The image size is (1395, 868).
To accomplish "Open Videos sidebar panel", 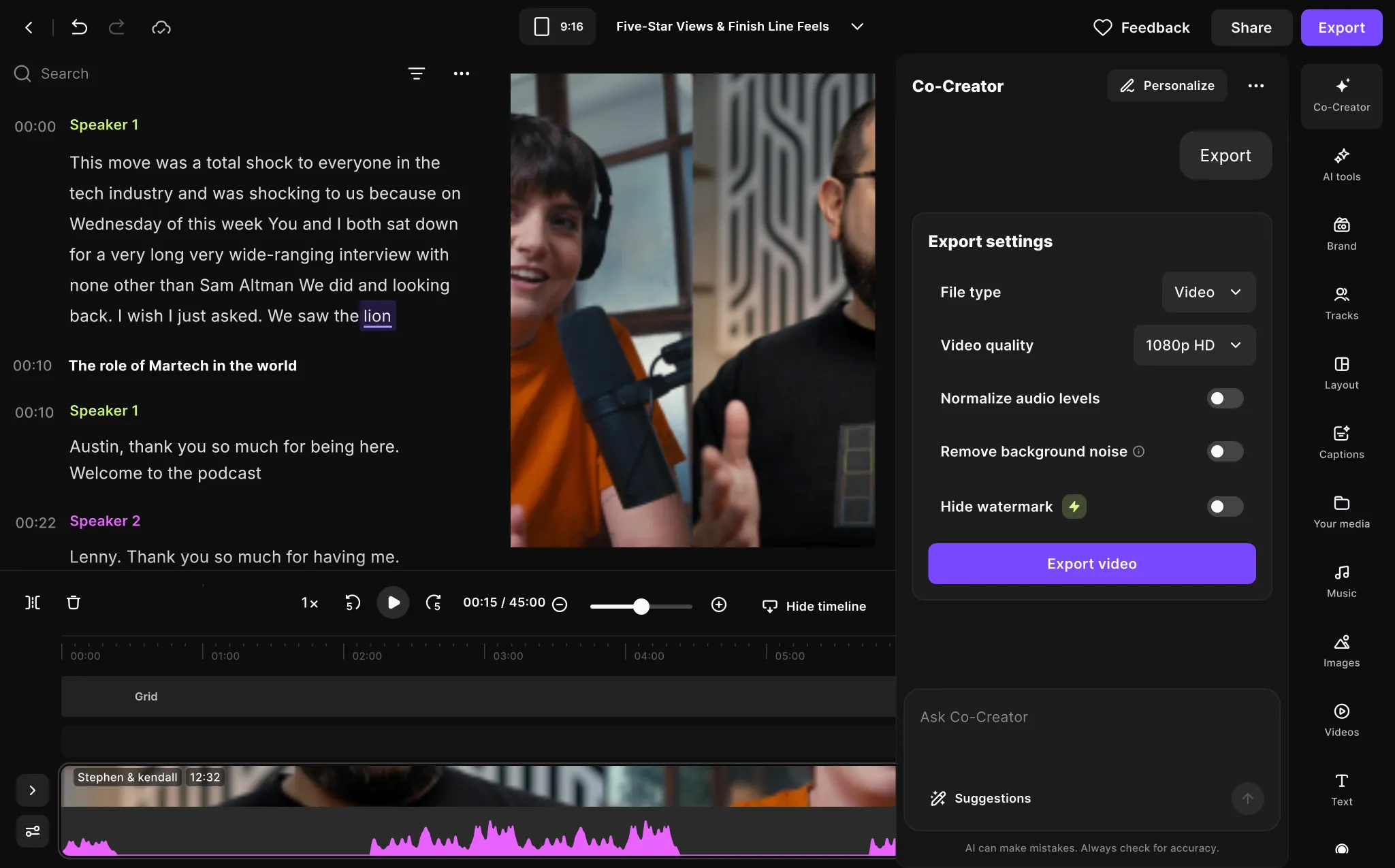I will (x=1341, y=720).
